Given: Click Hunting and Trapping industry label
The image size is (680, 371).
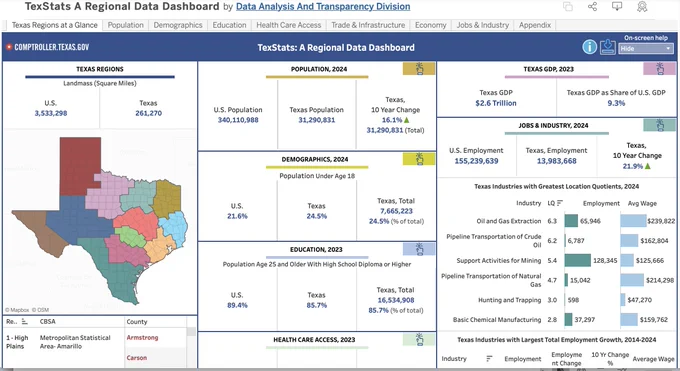Looking at the screenshot, I should pos(510,300).
